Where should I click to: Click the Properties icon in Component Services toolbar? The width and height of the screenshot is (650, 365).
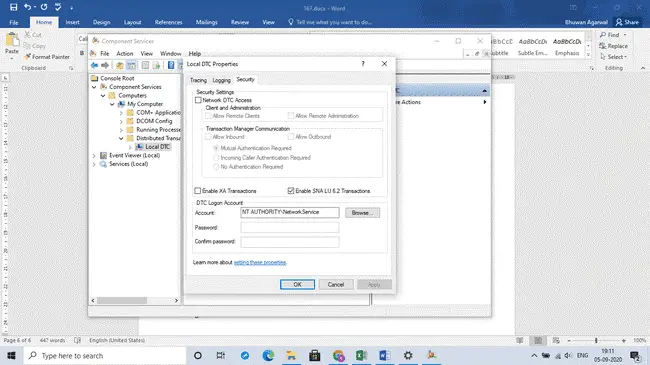click(x=145, y=65)
